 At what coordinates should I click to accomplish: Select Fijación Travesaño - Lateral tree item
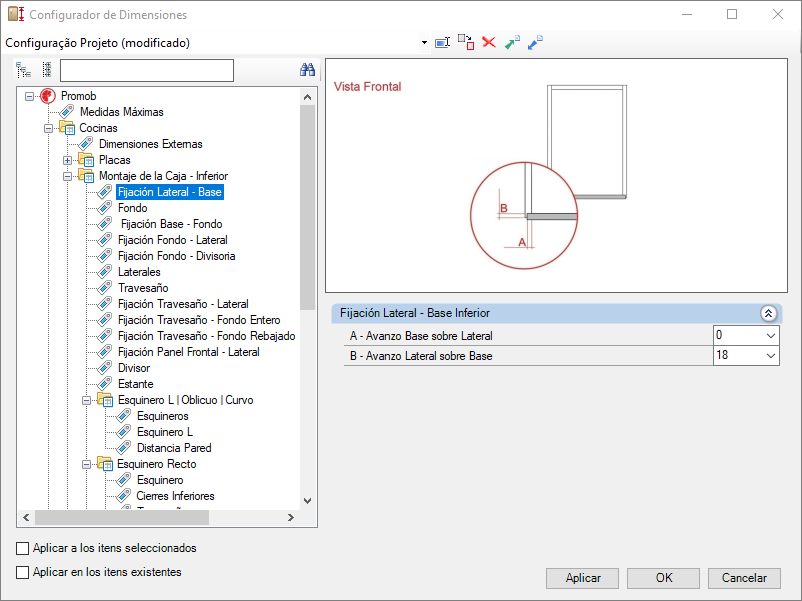click(183, 304)
